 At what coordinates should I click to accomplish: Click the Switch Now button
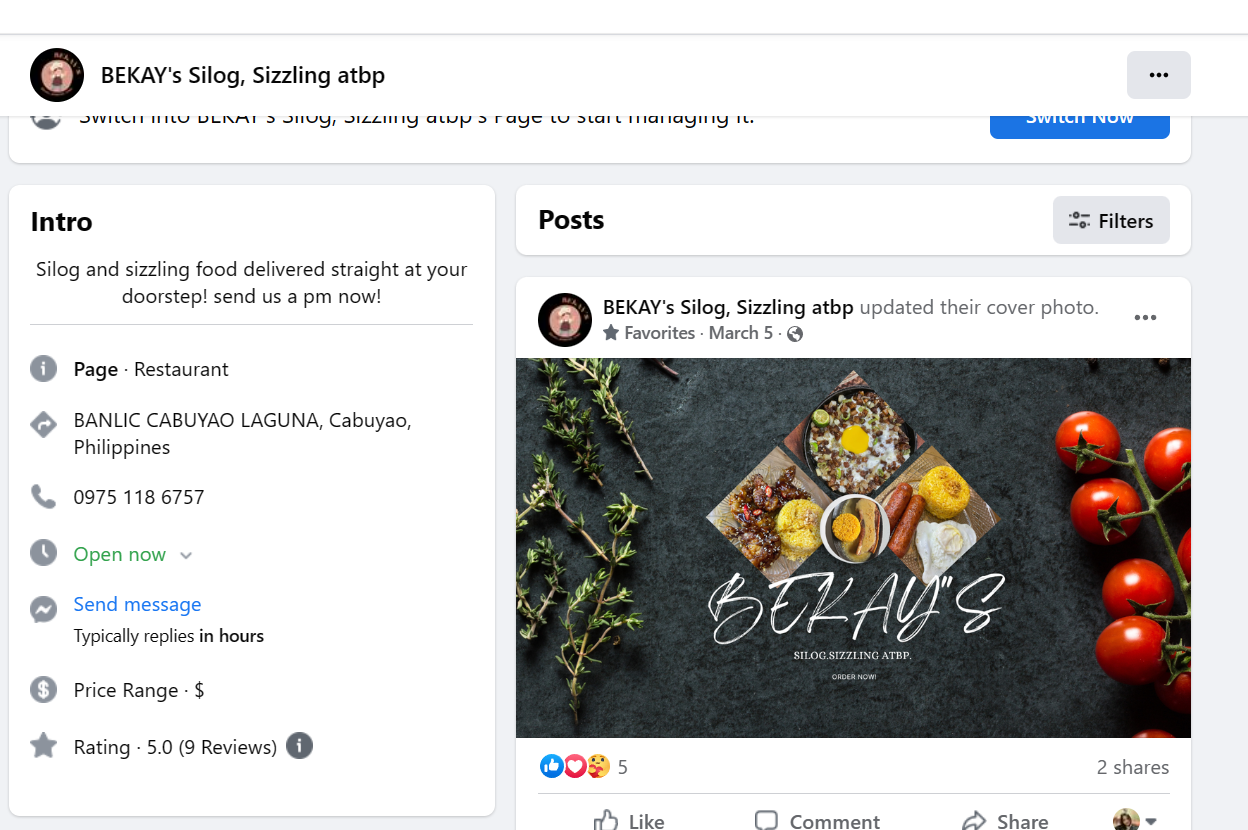click(x=1079, y=119)
